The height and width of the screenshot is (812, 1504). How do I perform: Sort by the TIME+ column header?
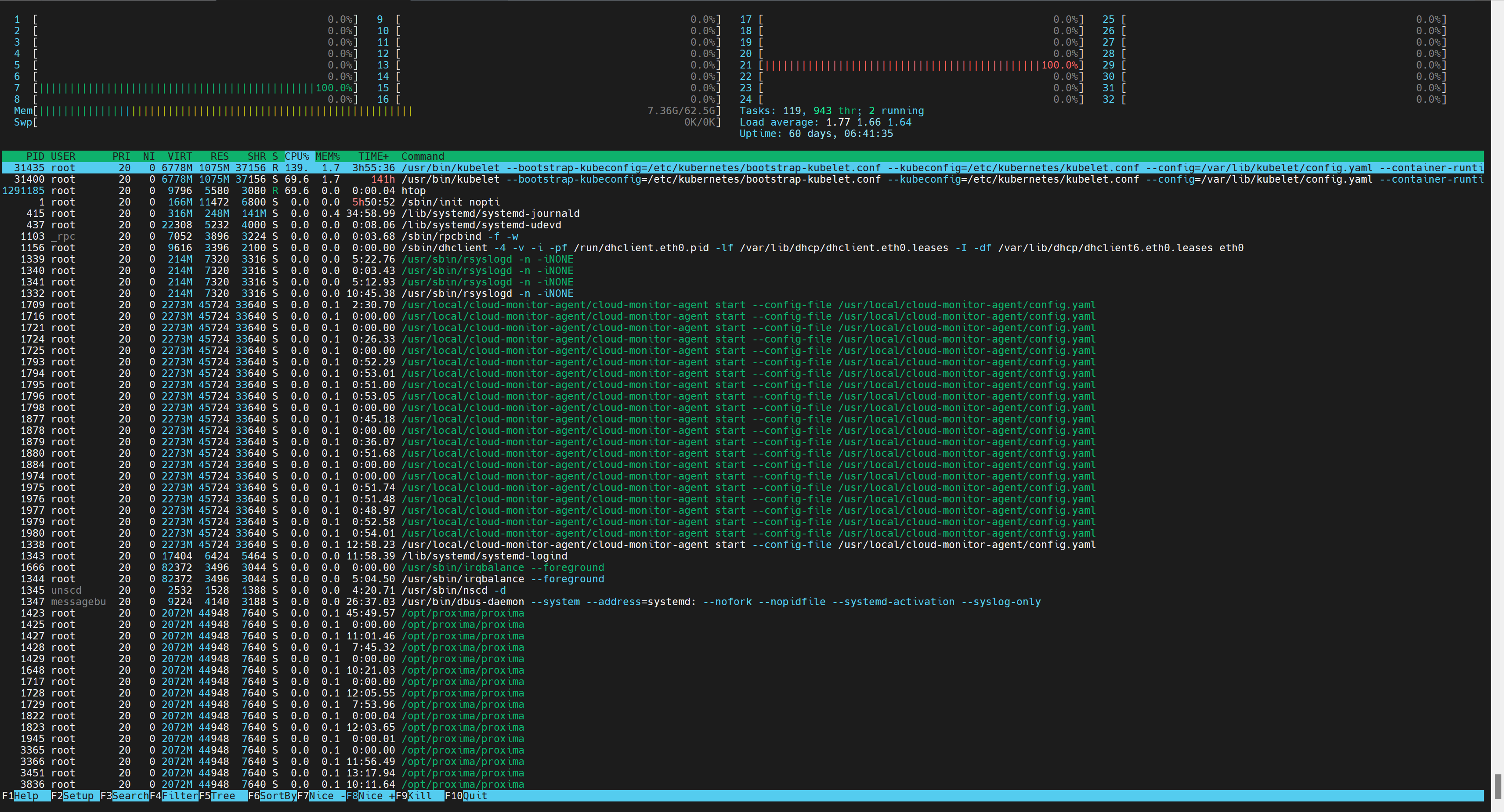click(x=374, y=156)
